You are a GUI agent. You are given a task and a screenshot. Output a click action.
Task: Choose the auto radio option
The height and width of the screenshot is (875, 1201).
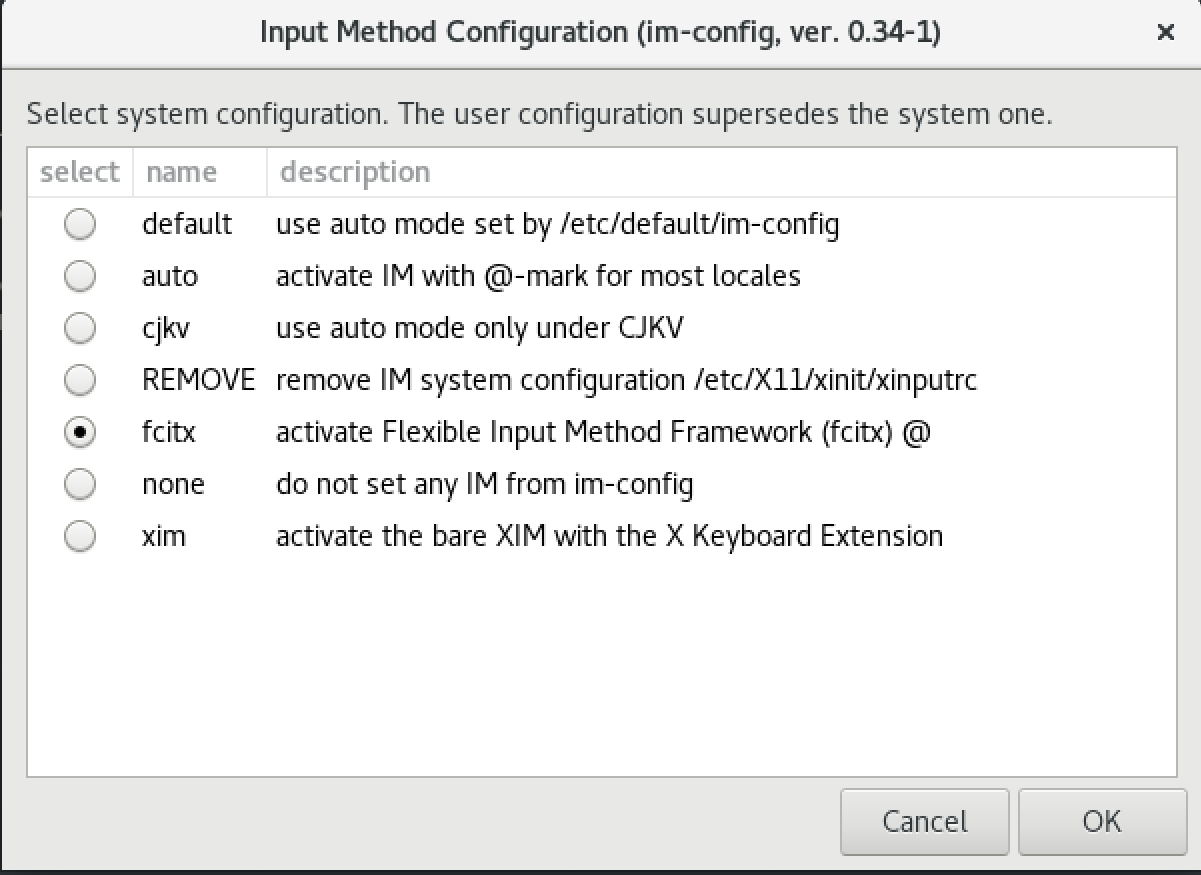pos(80,276)
